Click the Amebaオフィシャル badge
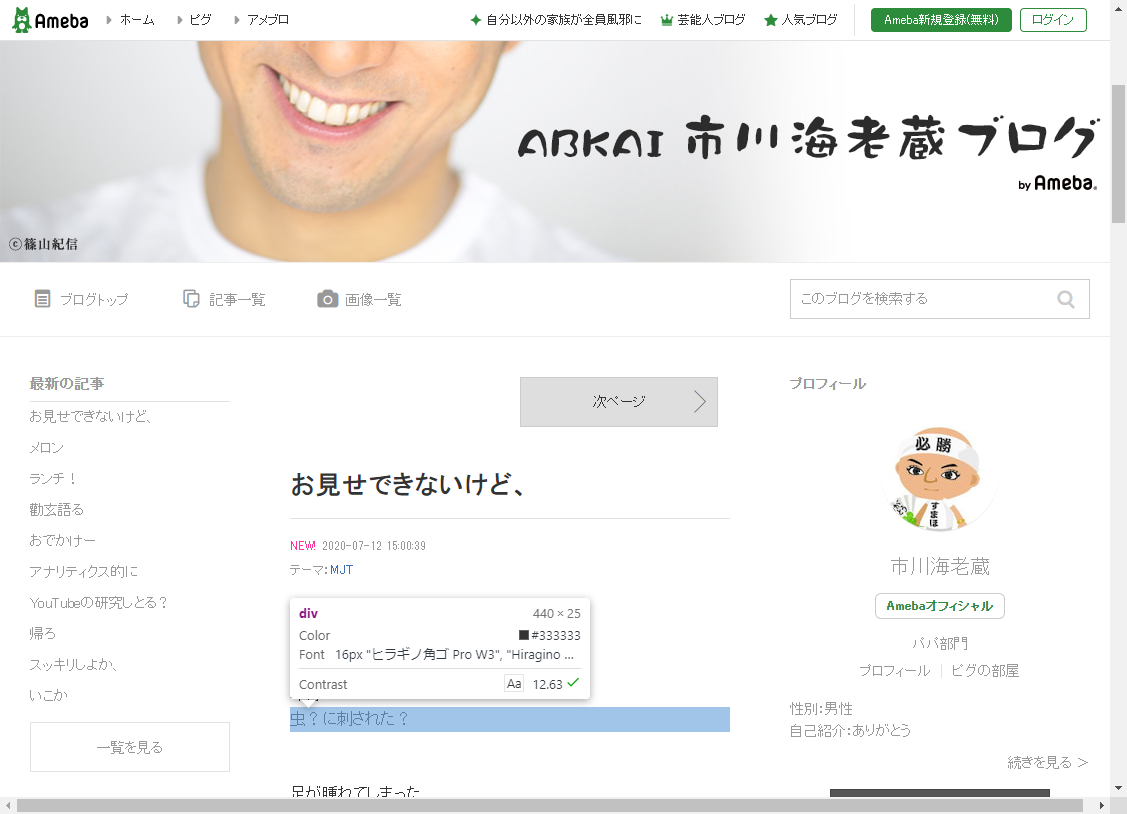The image size is (1127, 814). [940, 606]
